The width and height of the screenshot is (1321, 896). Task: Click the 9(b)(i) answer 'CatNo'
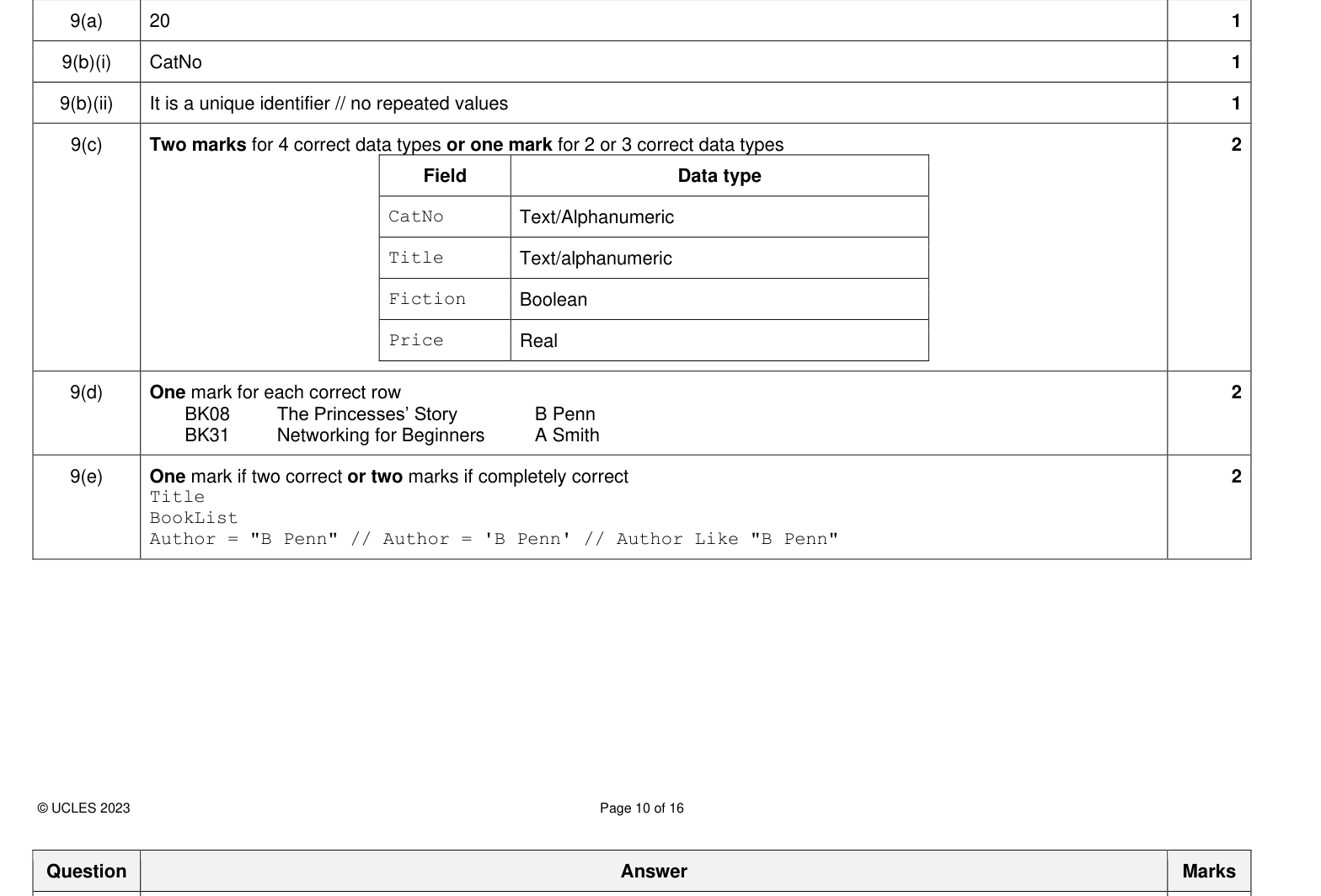click(x=175, y=62)
